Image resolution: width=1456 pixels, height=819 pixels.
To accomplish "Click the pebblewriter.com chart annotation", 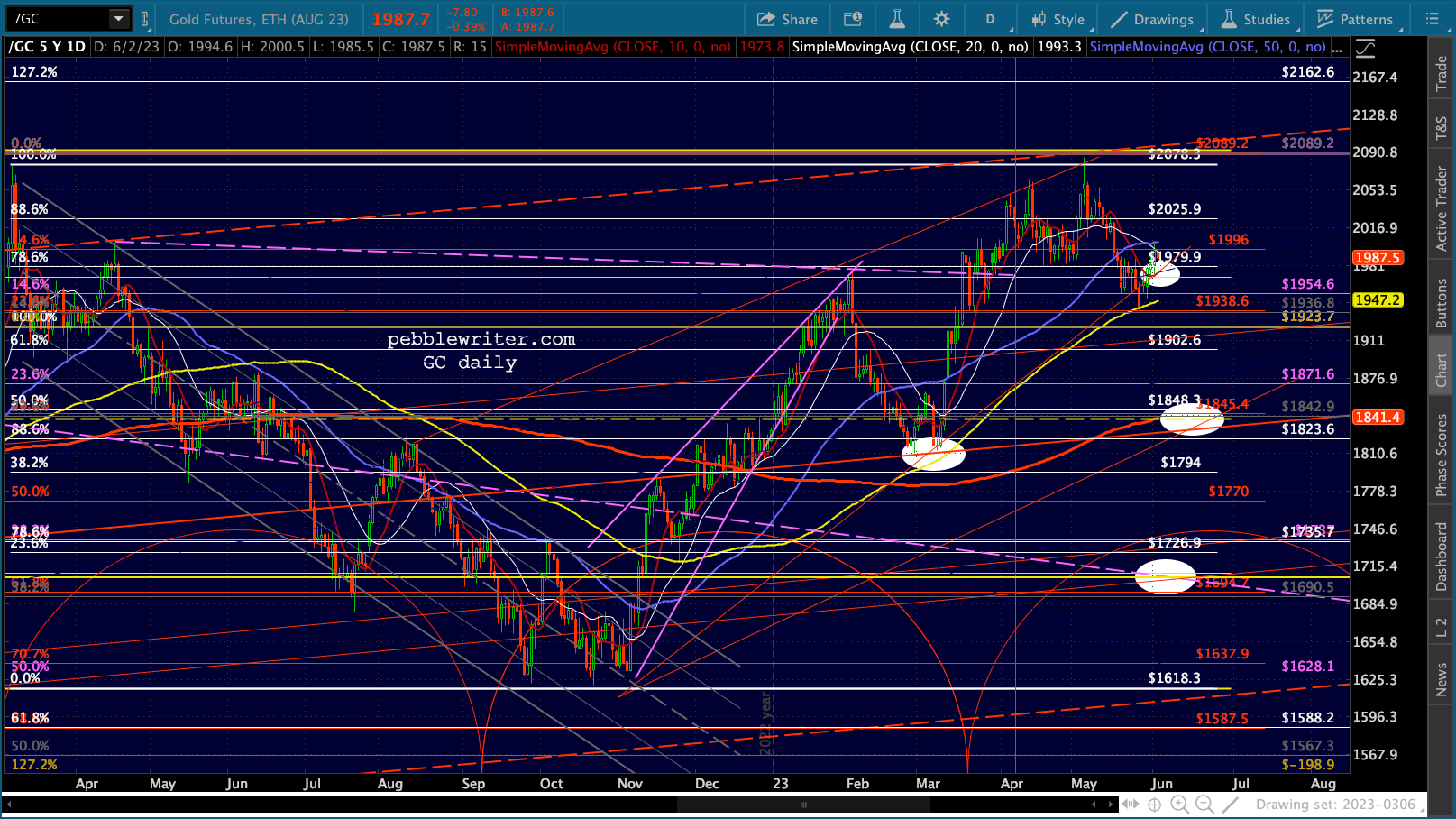I will point(481,339).
